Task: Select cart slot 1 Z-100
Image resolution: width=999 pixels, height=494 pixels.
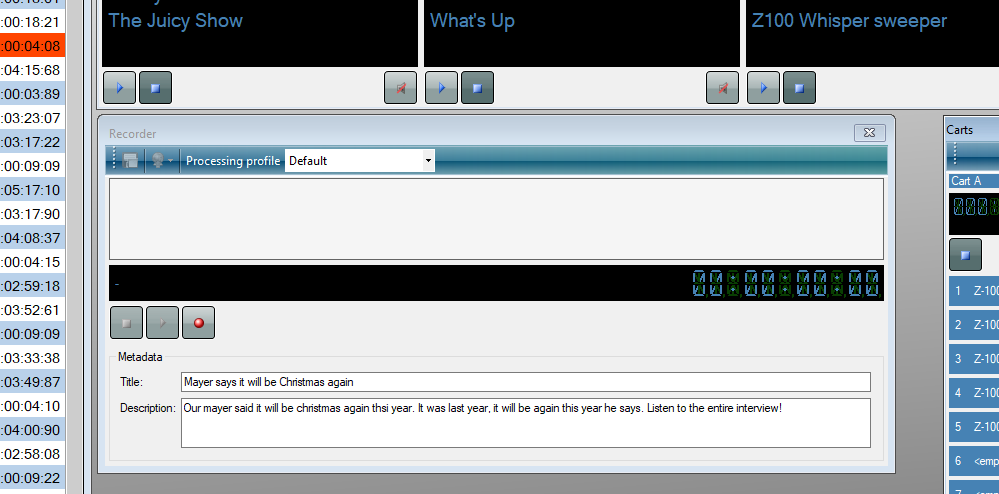Action: click(974, 291)
